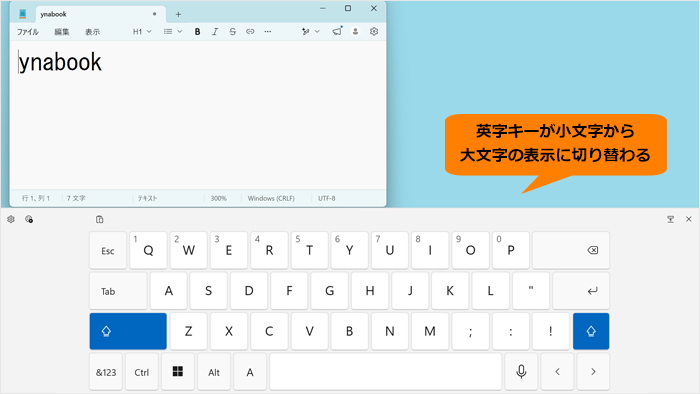Click the テキスト format indicator
Viewport: 700px width, 394px height.
click(x=147, y=198)
